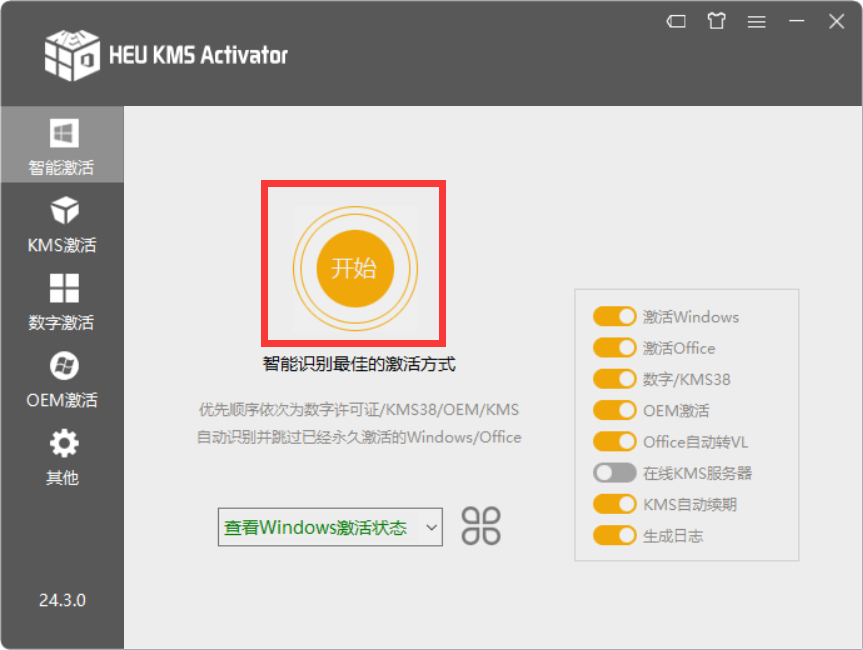This screenshot has width=863, height=650.
Task: Switch to the KMS激活 tab
Action: pyautogui.click(x=62, y=225)
